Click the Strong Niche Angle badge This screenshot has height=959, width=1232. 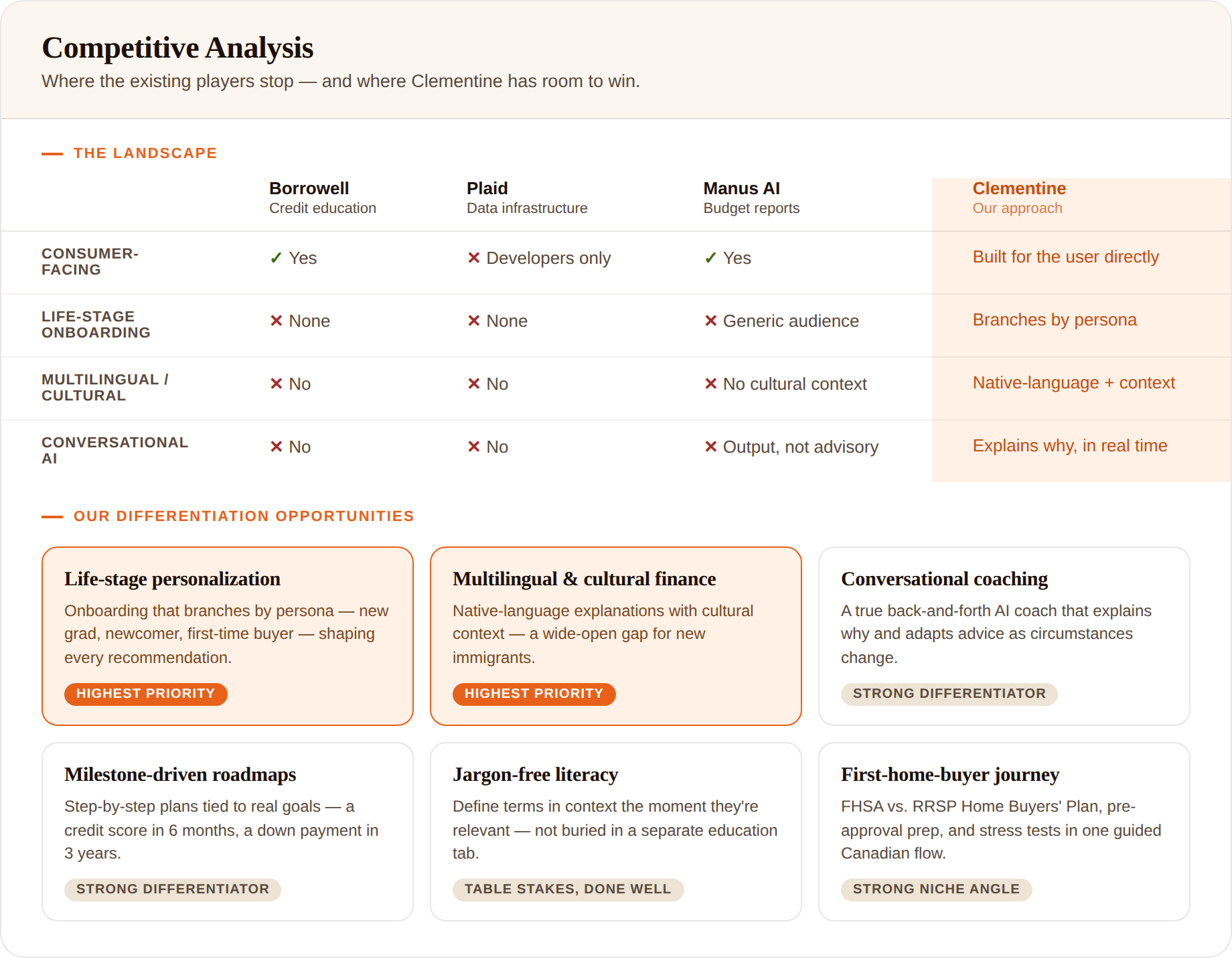[936, 889]
